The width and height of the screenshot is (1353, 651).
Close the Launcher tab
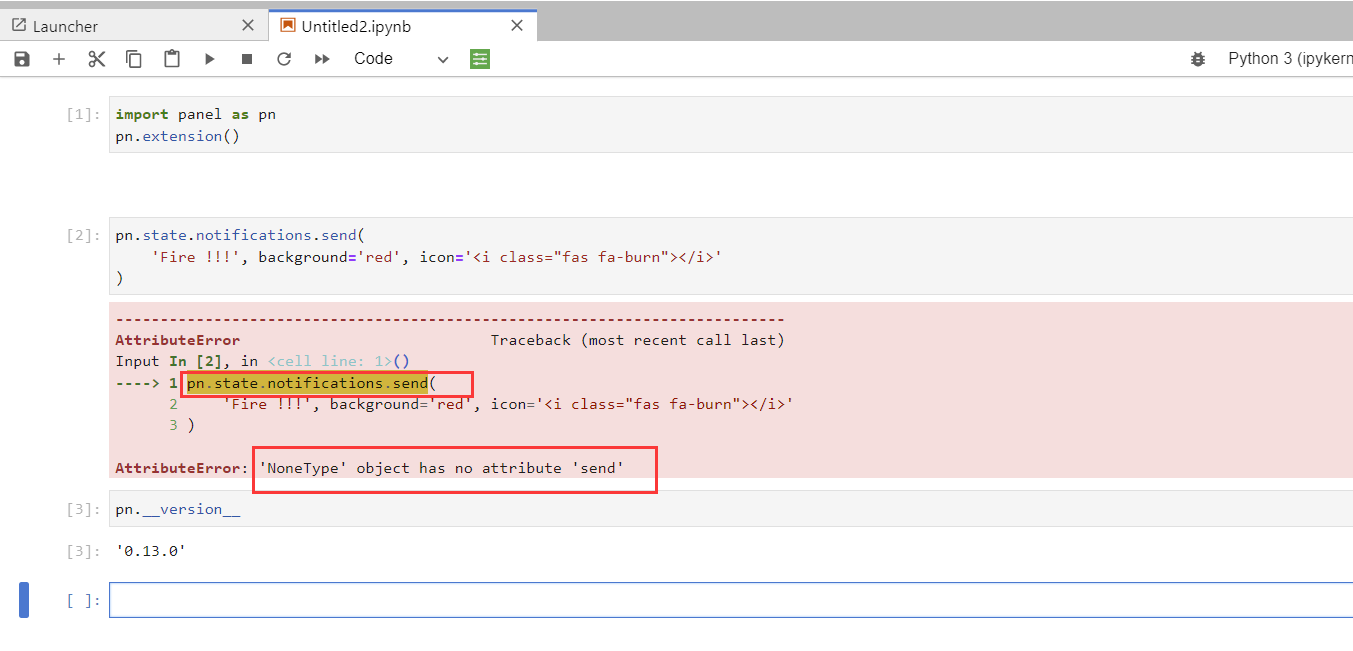tap(248, 26)
